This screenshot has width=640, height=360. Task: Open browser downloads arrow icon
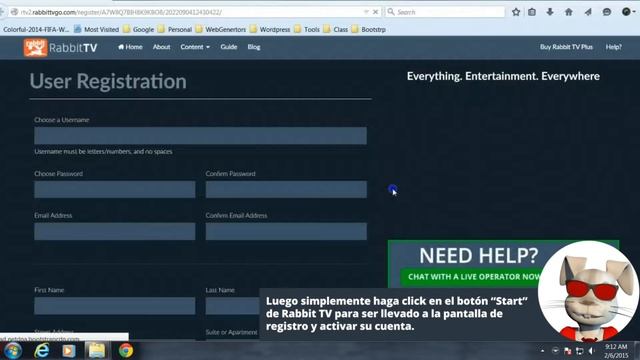pos(550,12)
